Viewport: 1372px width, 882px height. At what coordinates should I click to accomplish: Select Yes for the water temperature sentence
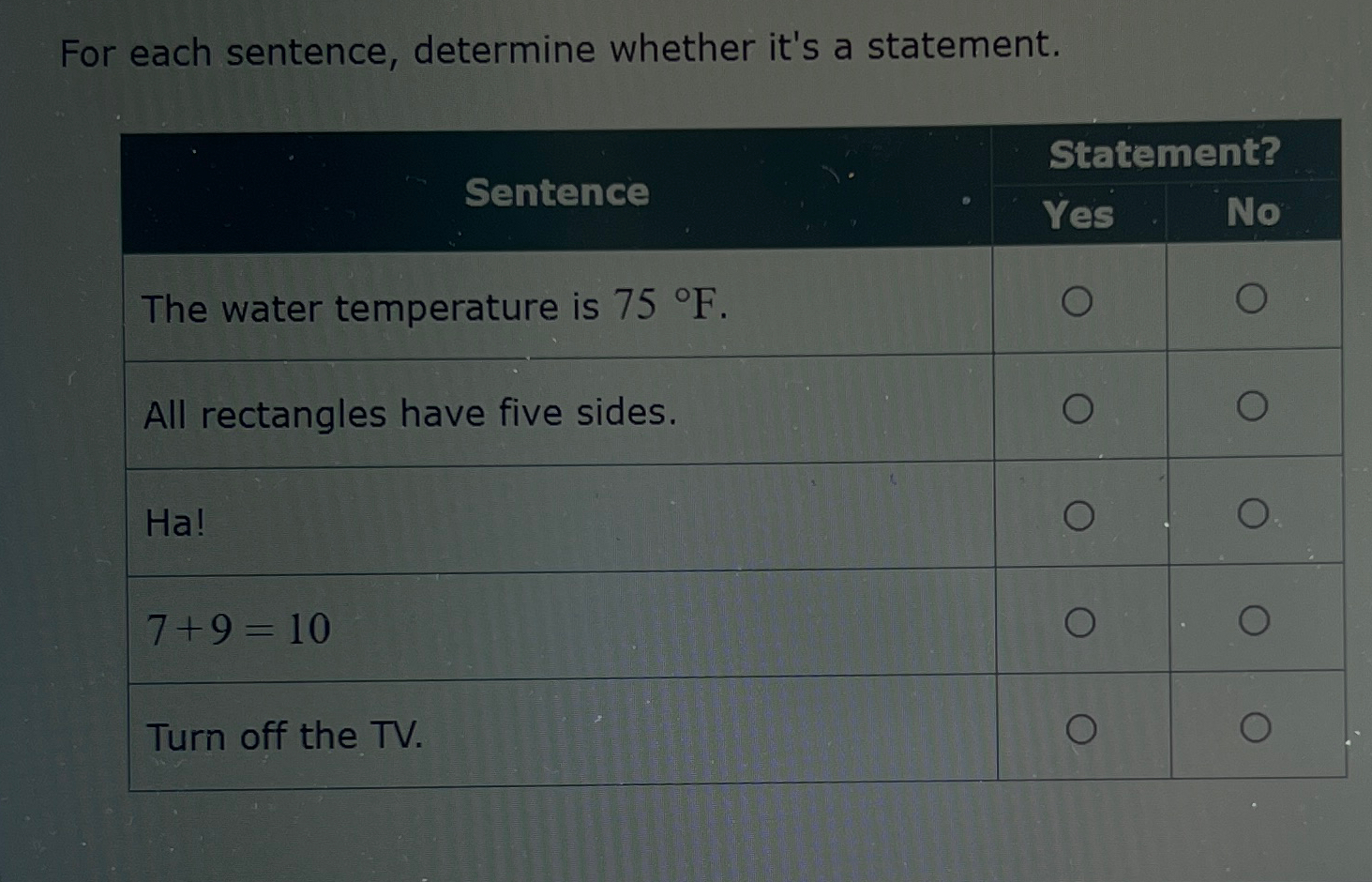[1078, 300]
